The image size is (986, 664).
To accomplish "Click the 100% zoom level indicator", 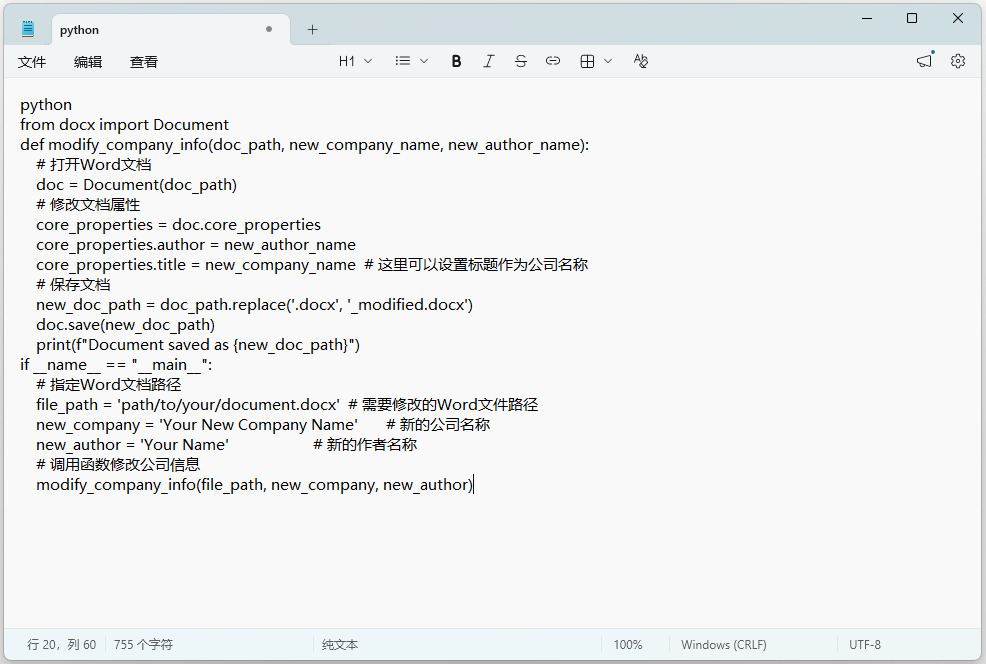I will point(628,645).
